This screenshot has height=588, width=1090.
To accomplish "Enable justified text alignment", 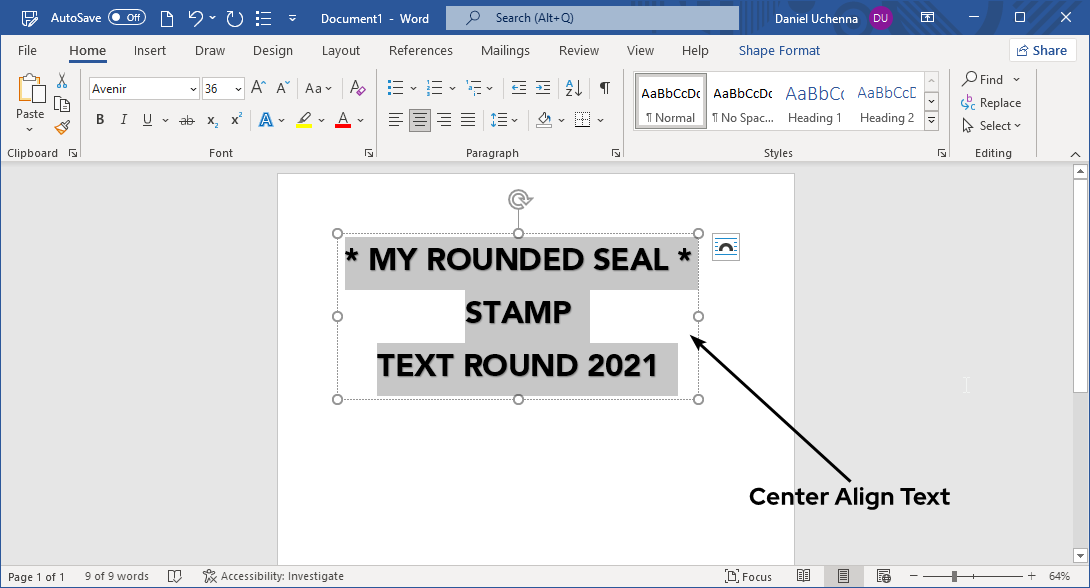I will click(x=468, y=119).
